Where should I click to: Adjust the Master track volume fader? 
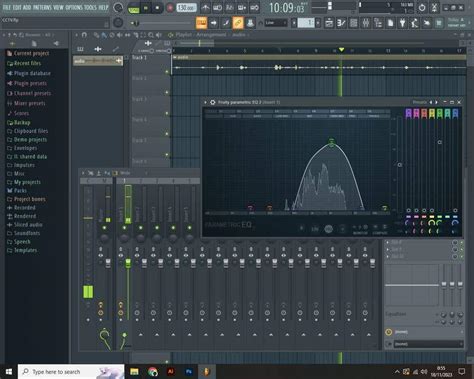point(108,263)
